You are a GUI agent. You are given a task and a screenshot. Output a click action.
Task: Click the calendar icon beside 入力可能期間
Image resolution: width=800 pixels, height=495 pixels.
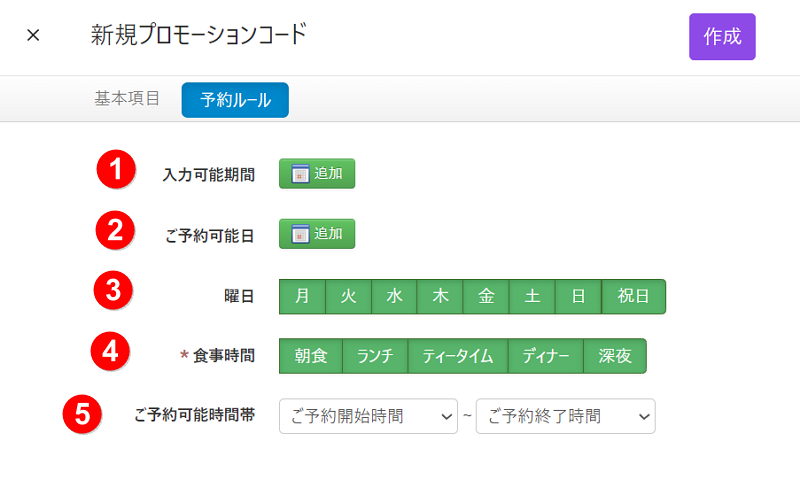[299, 174]
